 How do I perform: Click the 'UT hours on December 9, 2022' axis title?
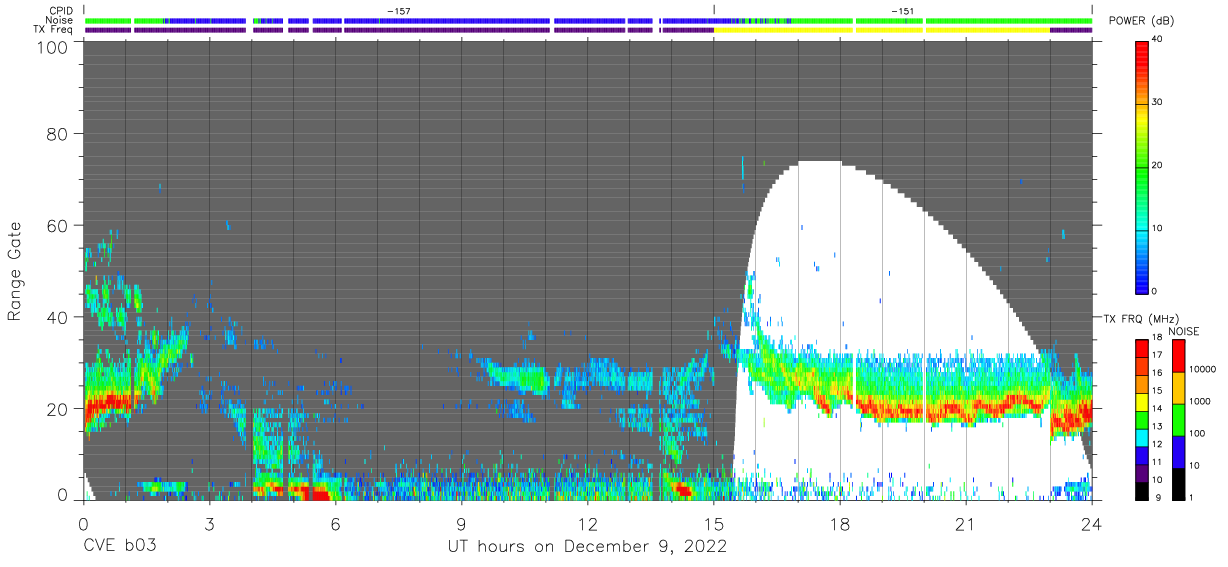pyautogui.click(x=586, y=548)
